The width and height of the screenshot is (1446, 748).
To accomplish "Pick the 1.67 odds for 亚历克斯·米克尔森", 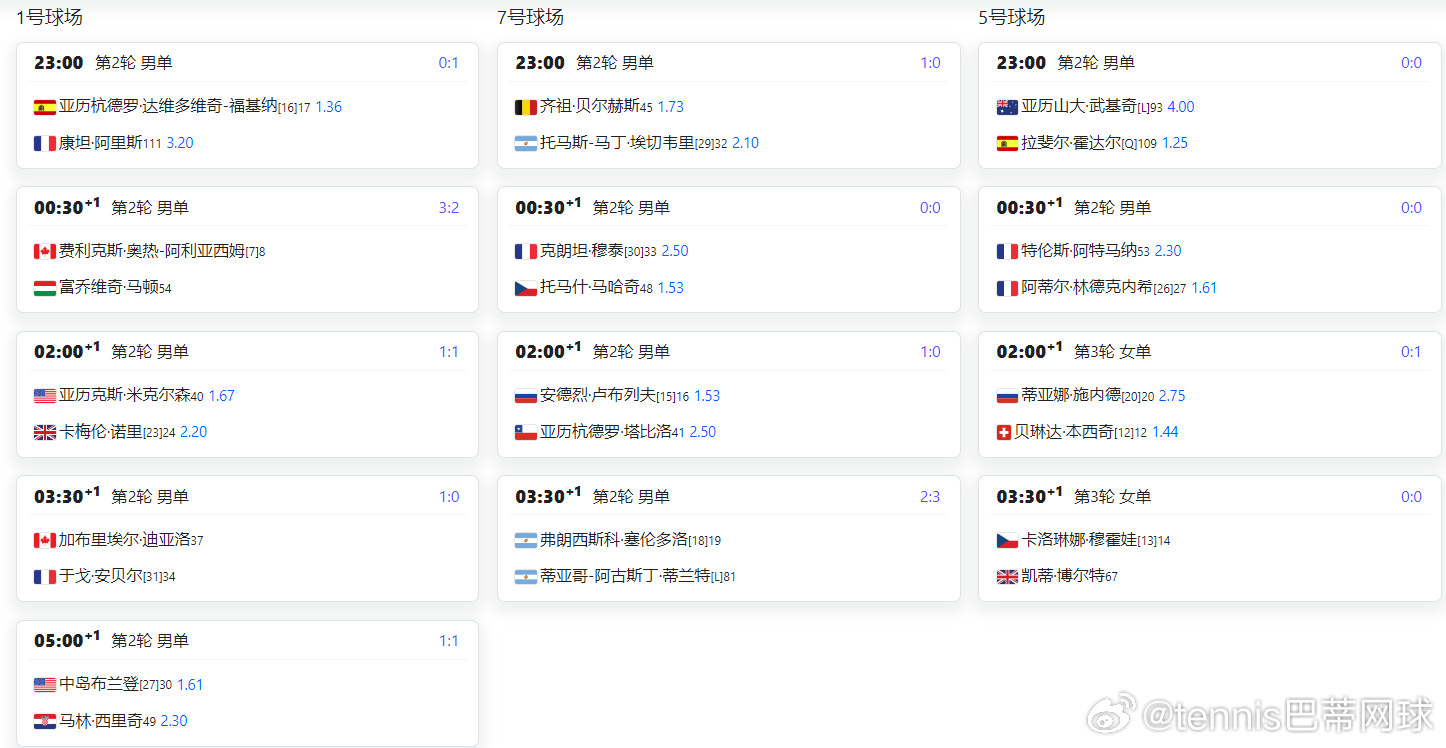I will pyautogui.click(x=221, y=396).
